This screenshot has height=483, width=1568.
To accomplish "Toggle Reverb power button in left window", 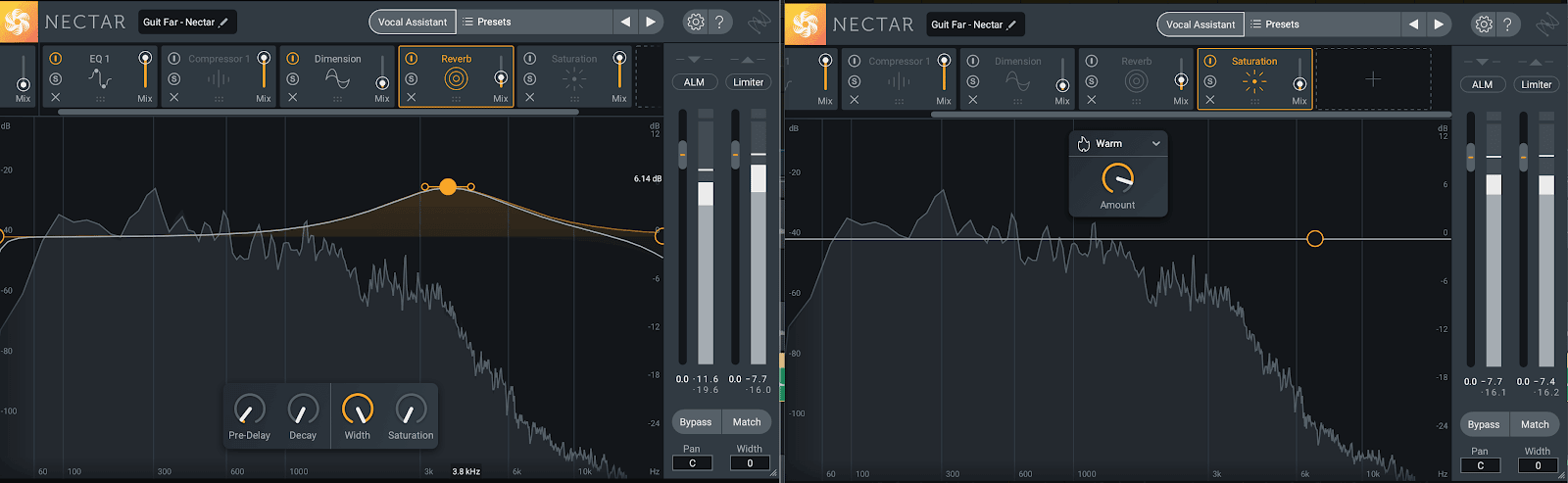I will (x=412, y=59).
